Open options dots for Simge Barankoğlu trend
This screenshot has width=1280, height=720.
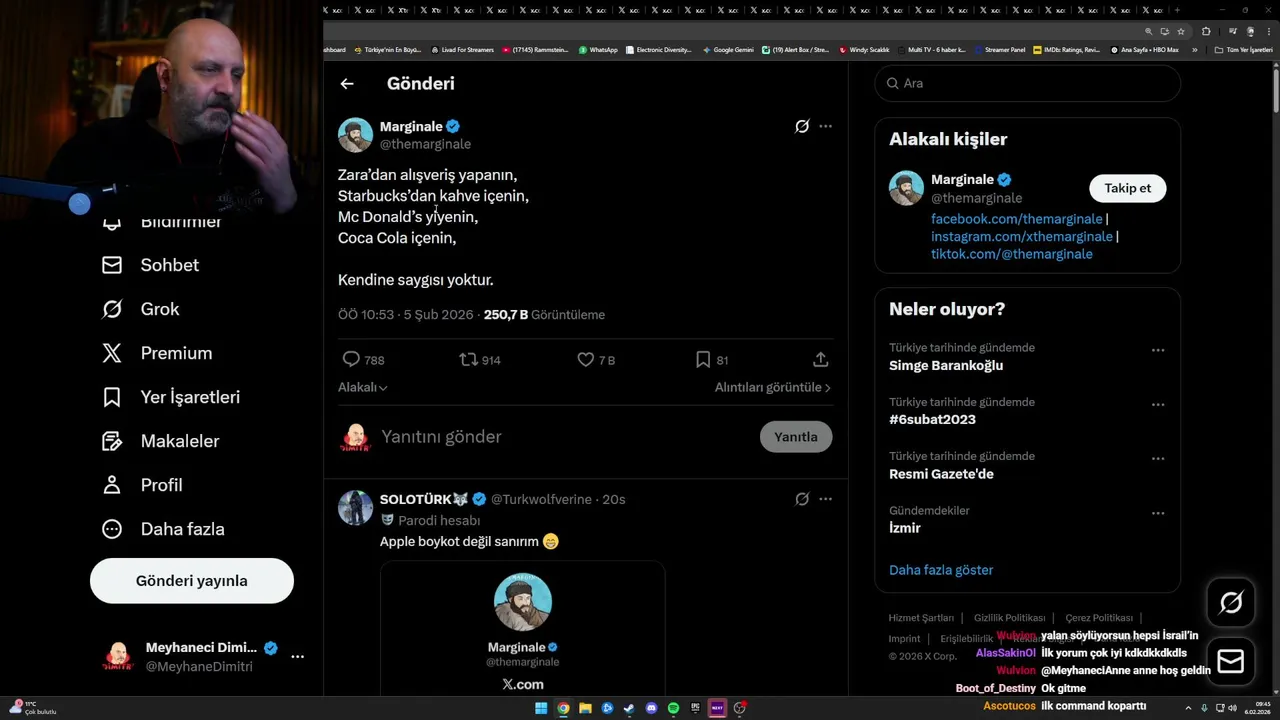point(1158,351)
